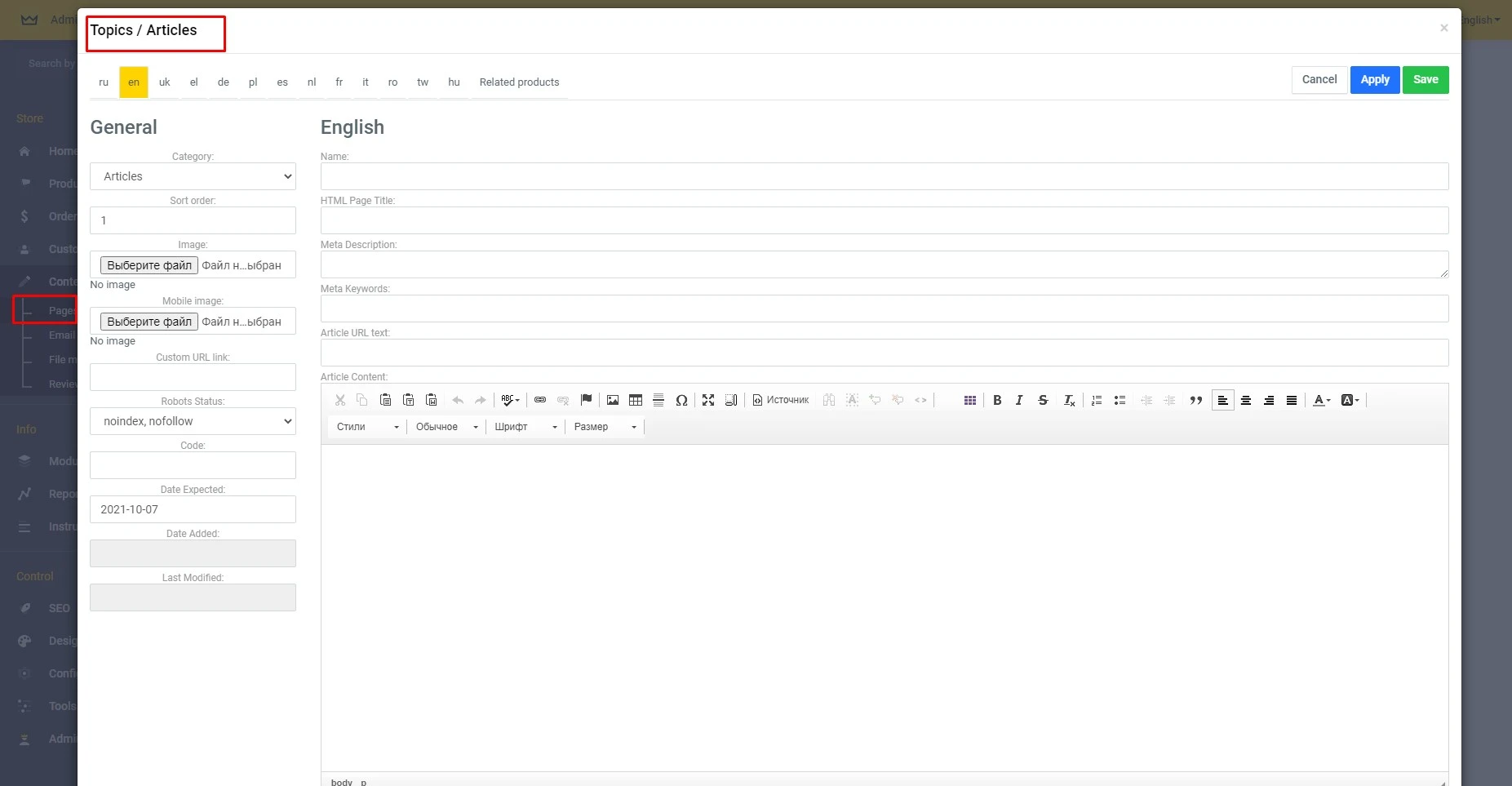The height and width of the screenshot is (786, 1512).
Task: Click the green Save button
Action: pyautogui.click(x=1426, y=79)
